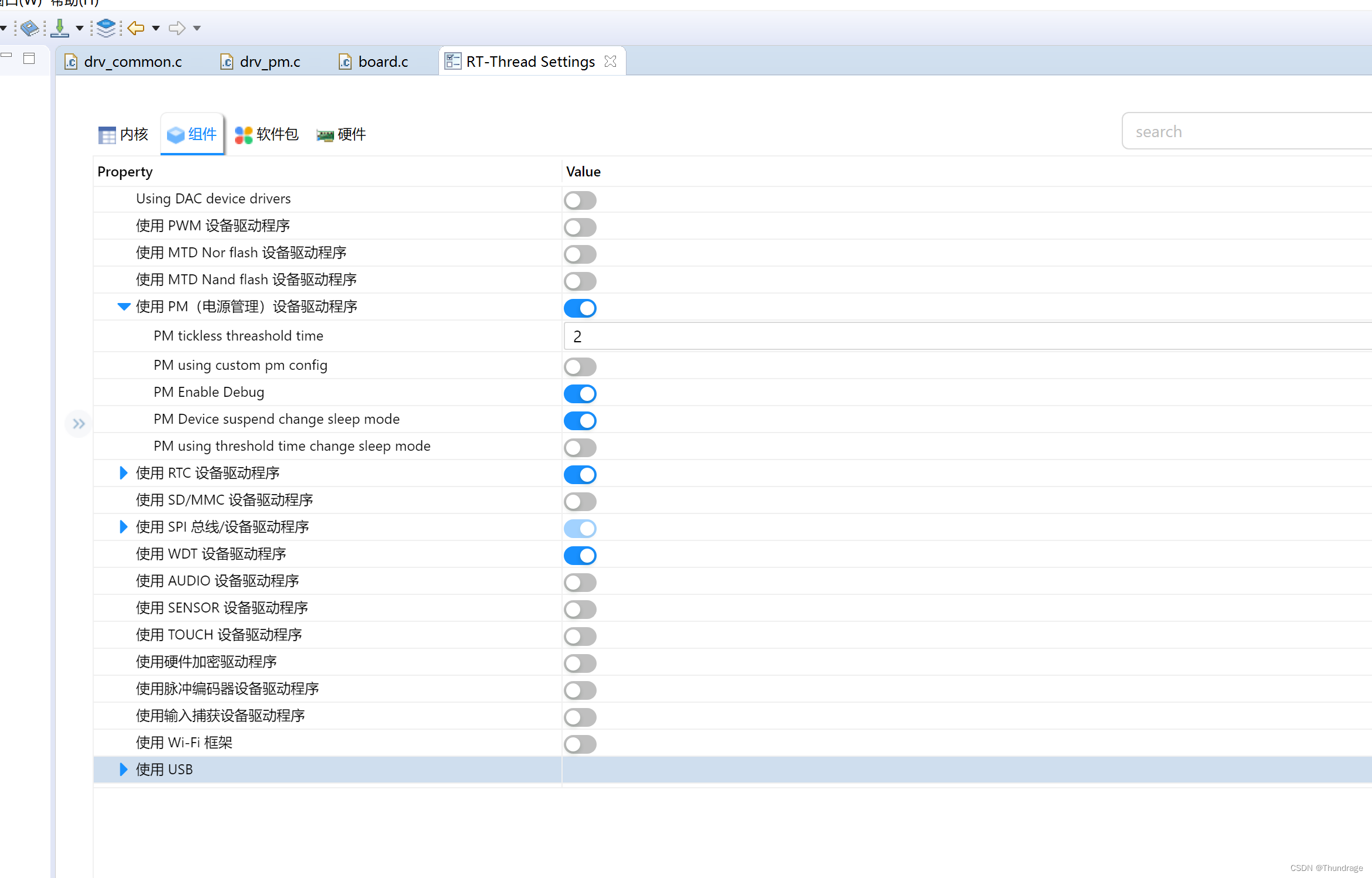
Task: Disable PM Enable Debug toggle
Action: [x=580, y=393]
